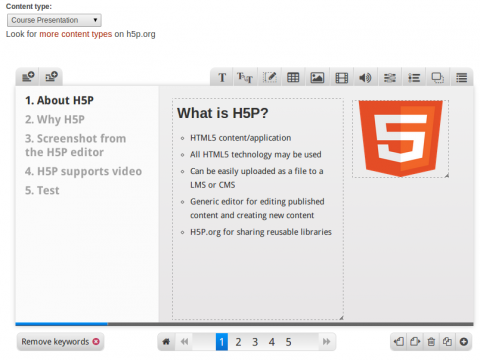Go to slide 5 in the pager

[288, 342]
